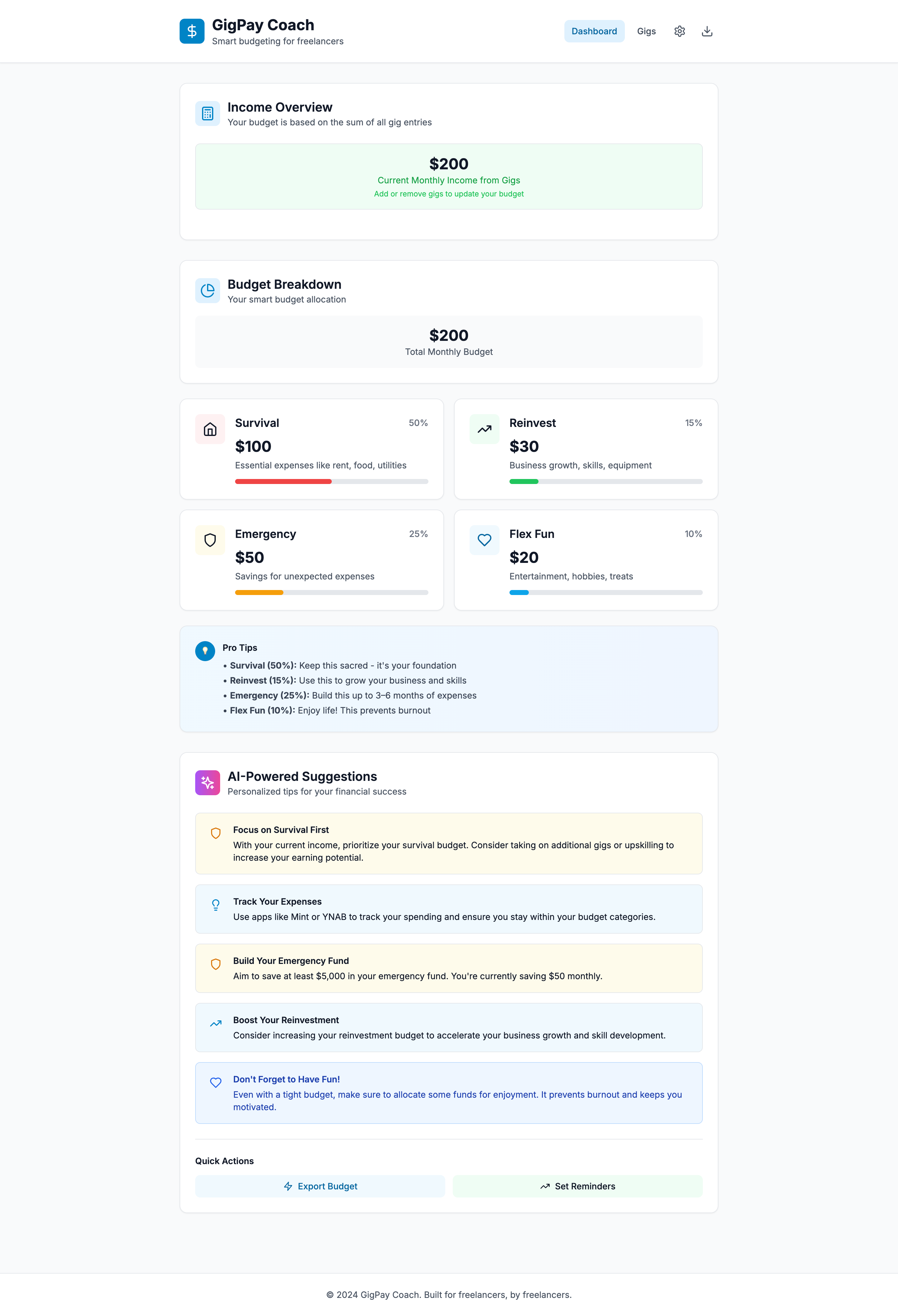The width and height of the screenshot is (898, 1316).
Task: Click the trending-up icon on the Reinvest card
Action: pos(484,429)
